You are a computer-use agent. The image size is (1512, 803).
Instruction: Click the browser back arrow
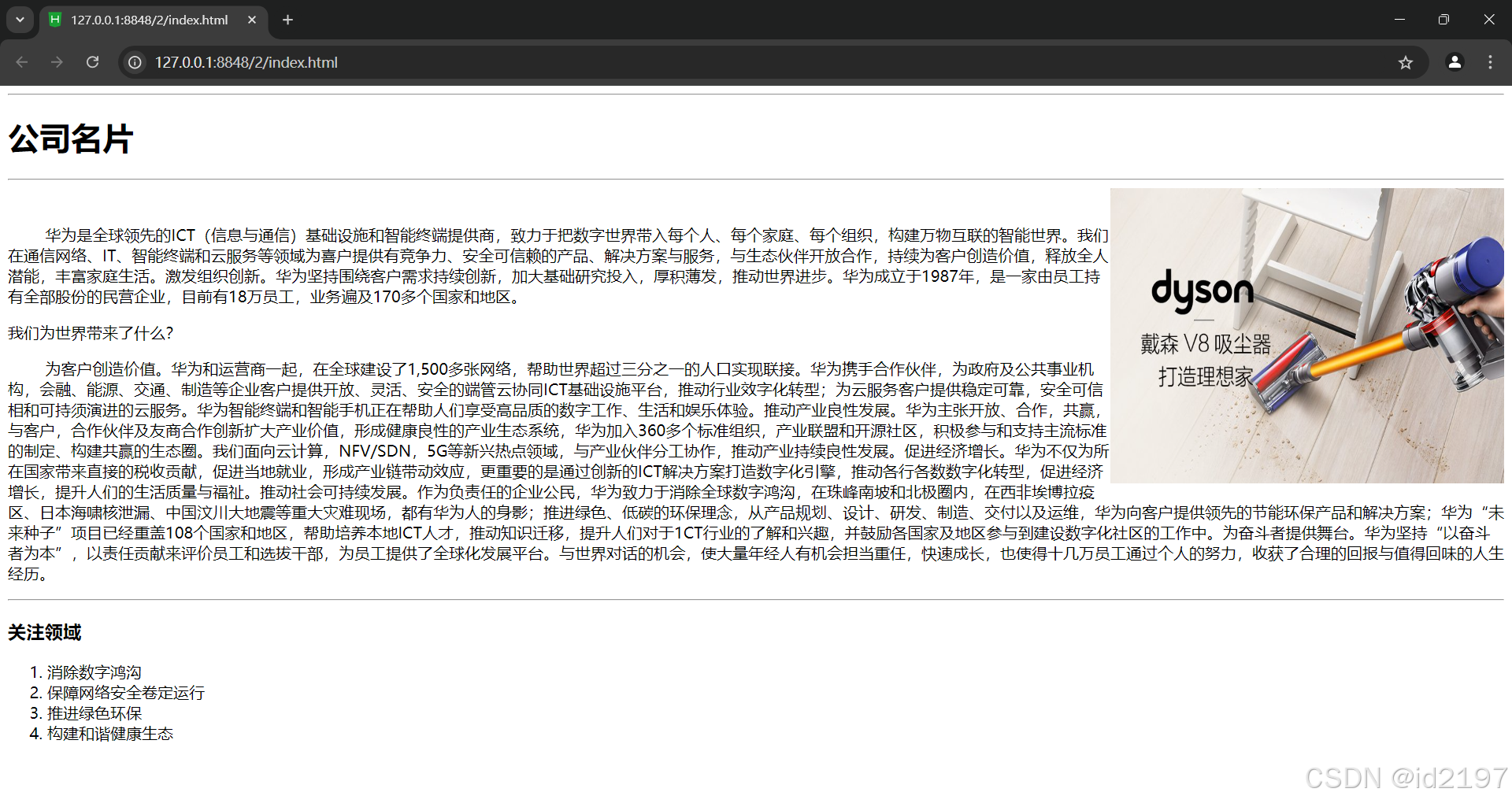[22, 62]
